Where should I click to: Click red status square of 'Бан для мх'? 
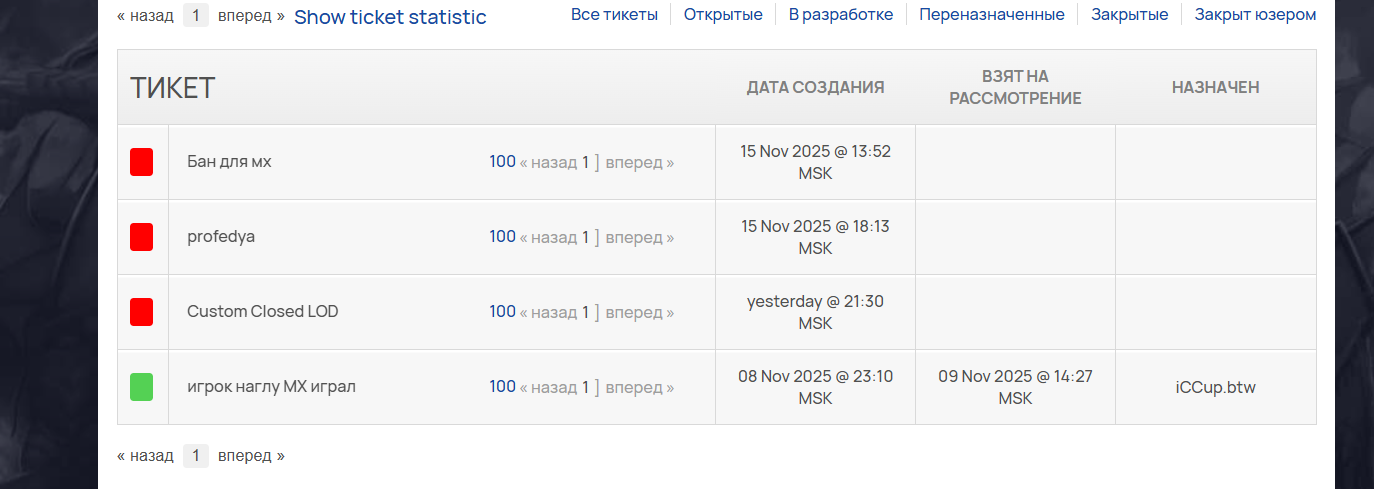pyautogui.click(x=141, y=162)
